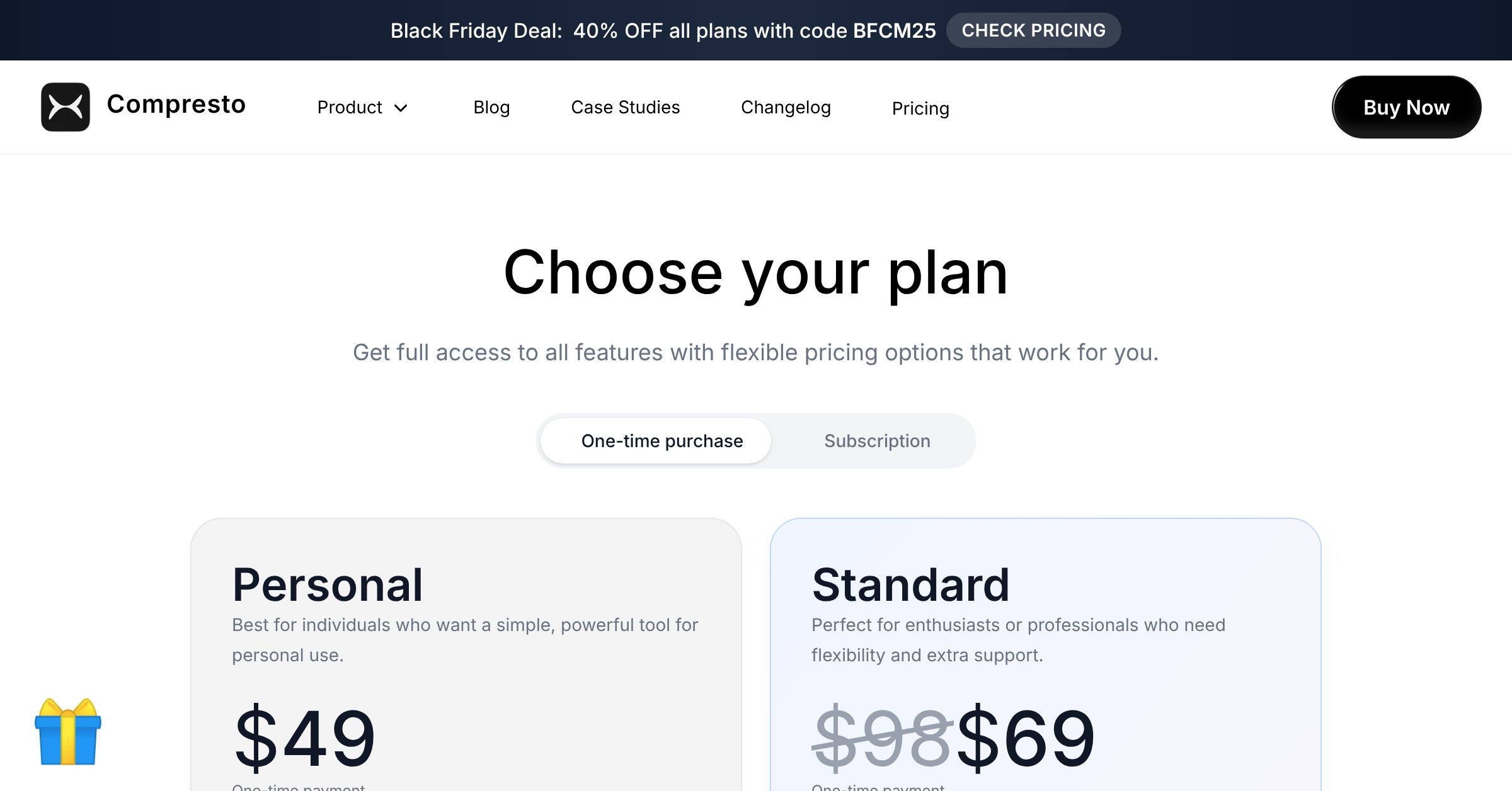View the Changelog page

[x=786, y=108]
